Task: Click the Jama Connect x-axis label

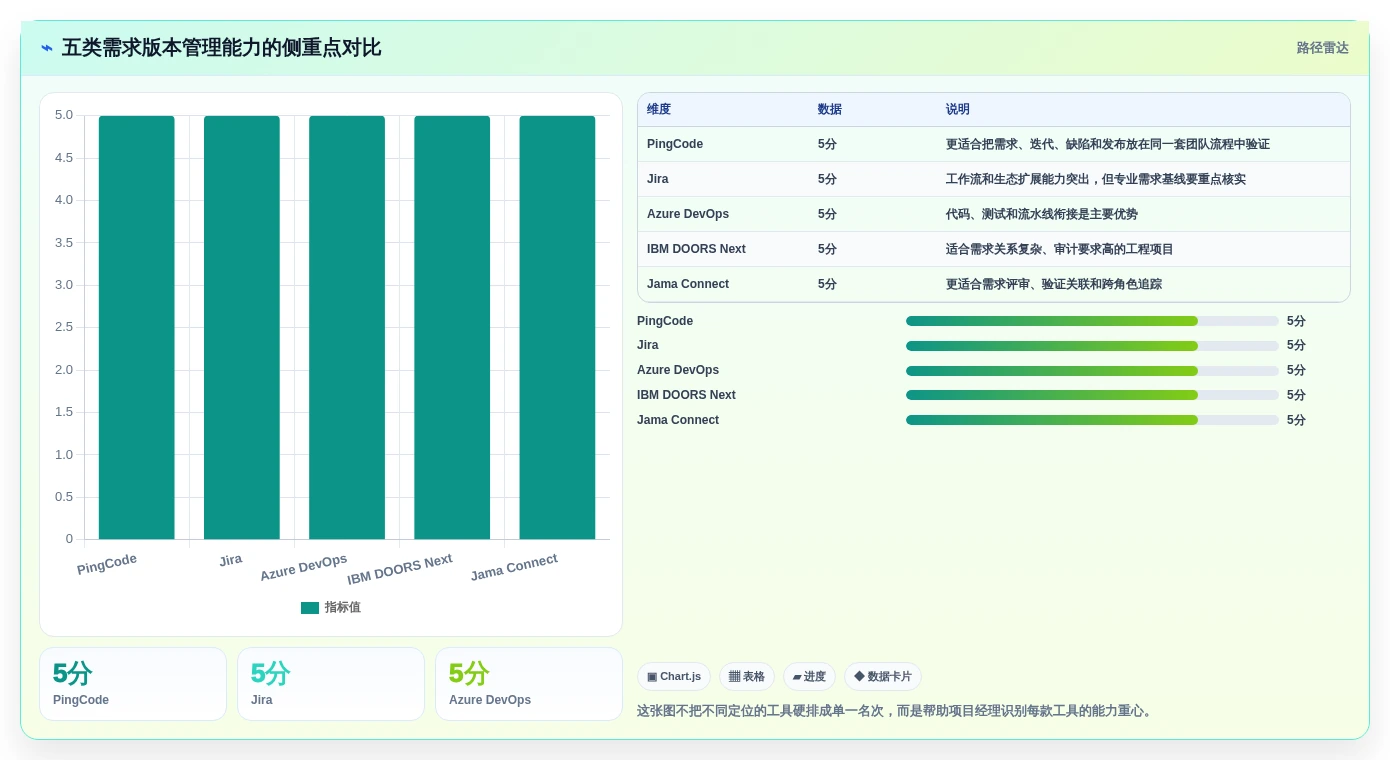Action: [514, 568]
